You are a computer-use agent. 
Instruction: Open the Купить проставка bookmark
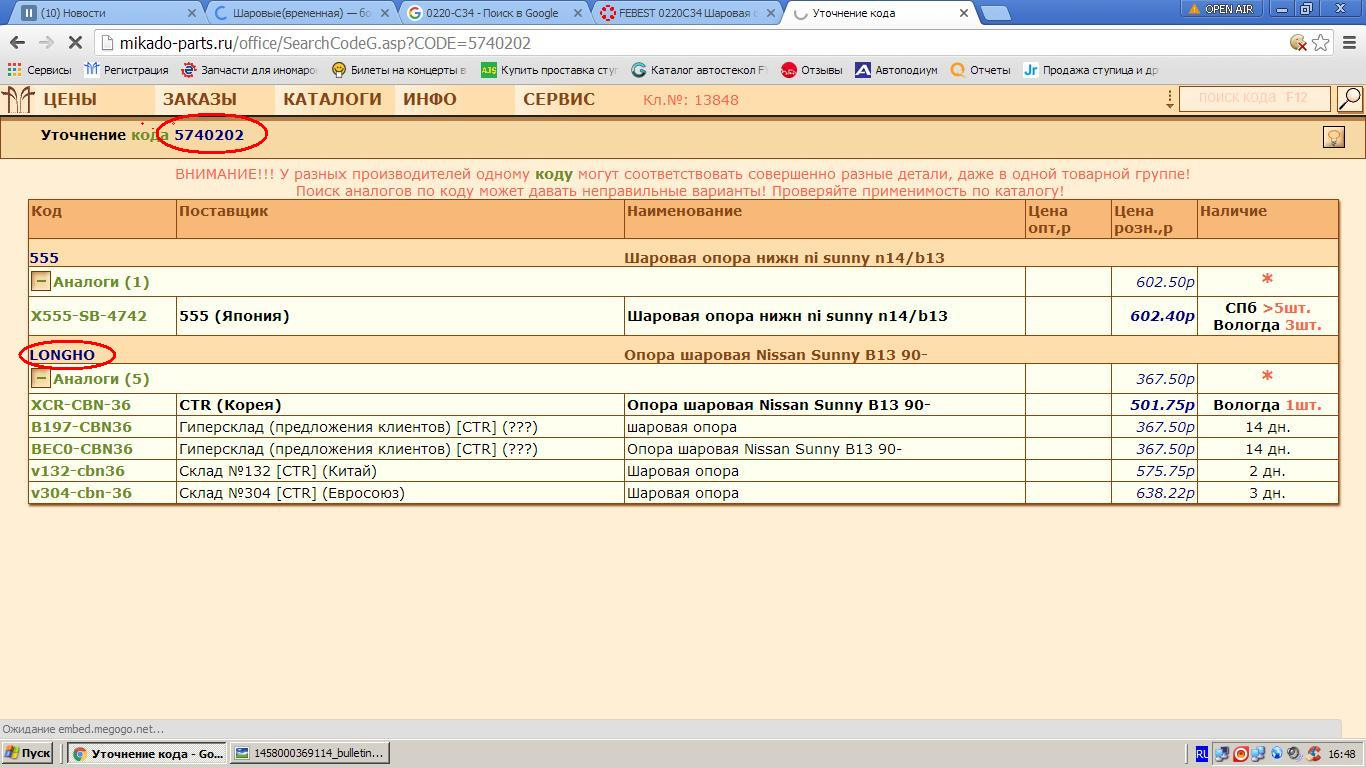pyautogui.click(x=549, y=70)
